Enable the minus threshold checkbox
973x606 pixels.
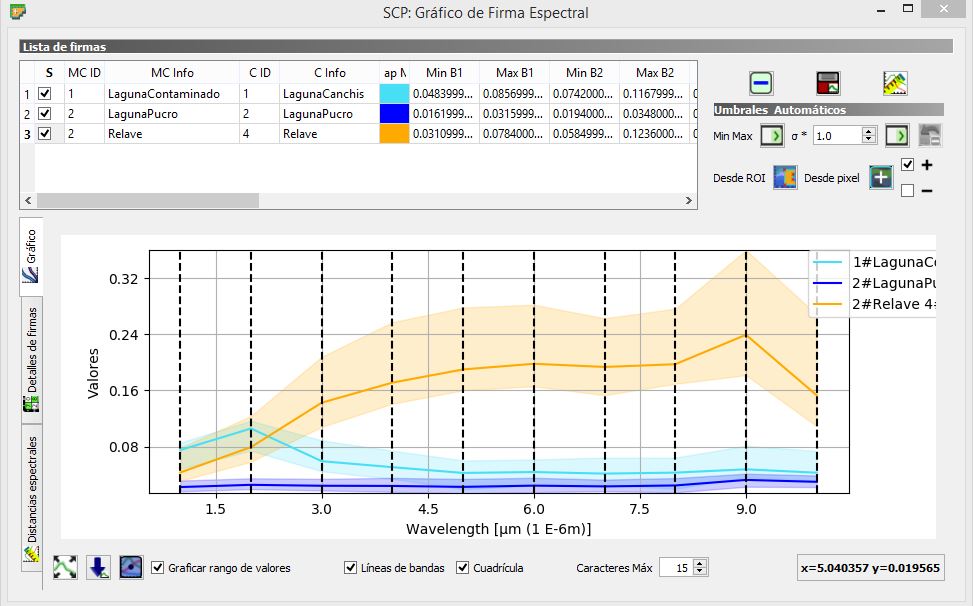pyautogui.click(x=907, y=190)
